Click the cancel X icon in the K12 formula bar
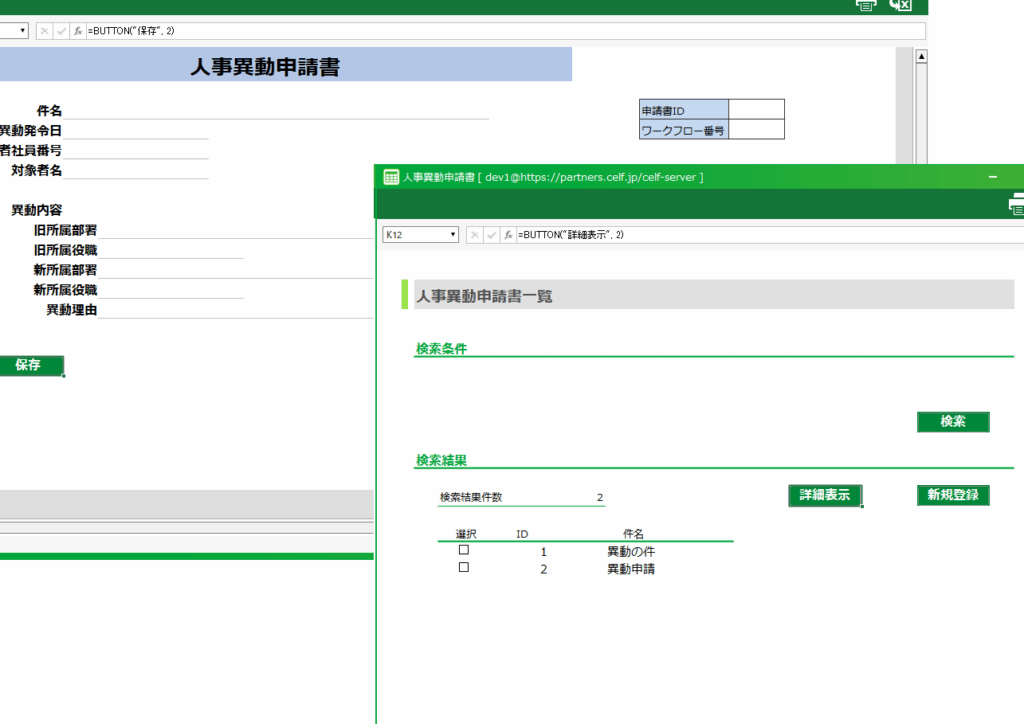 tap(475, 235)
